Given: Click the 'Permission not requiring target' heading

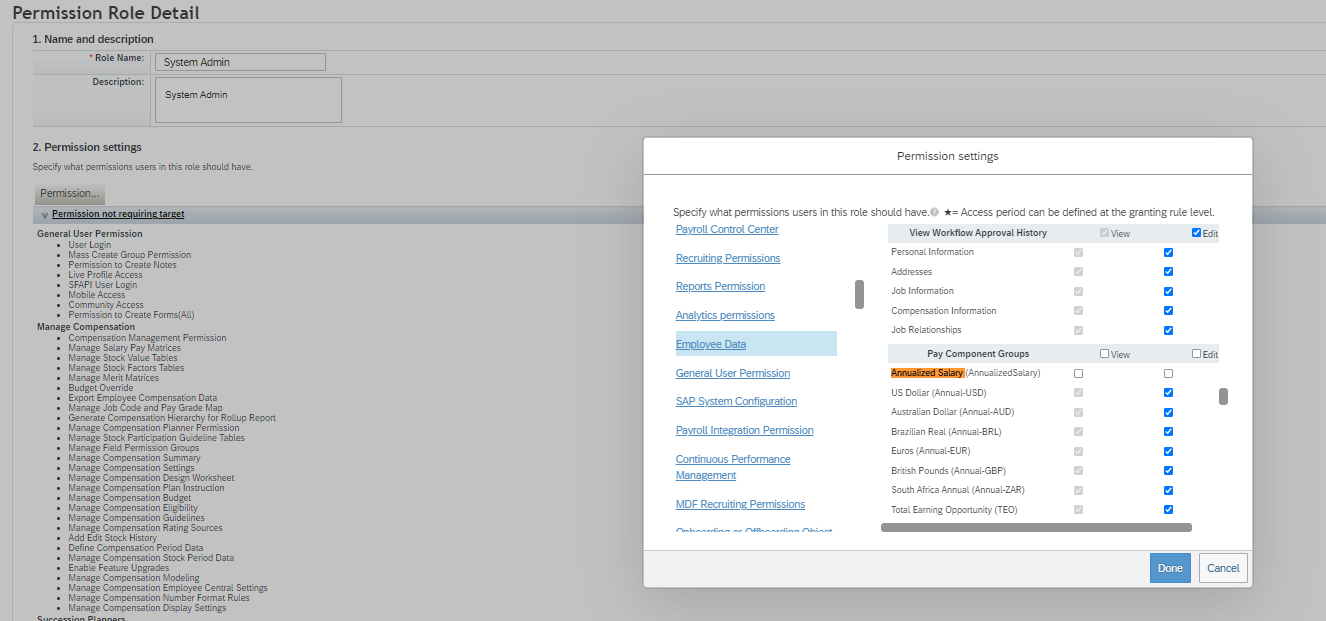Looking at the screenshot, I should click(118, 214).
